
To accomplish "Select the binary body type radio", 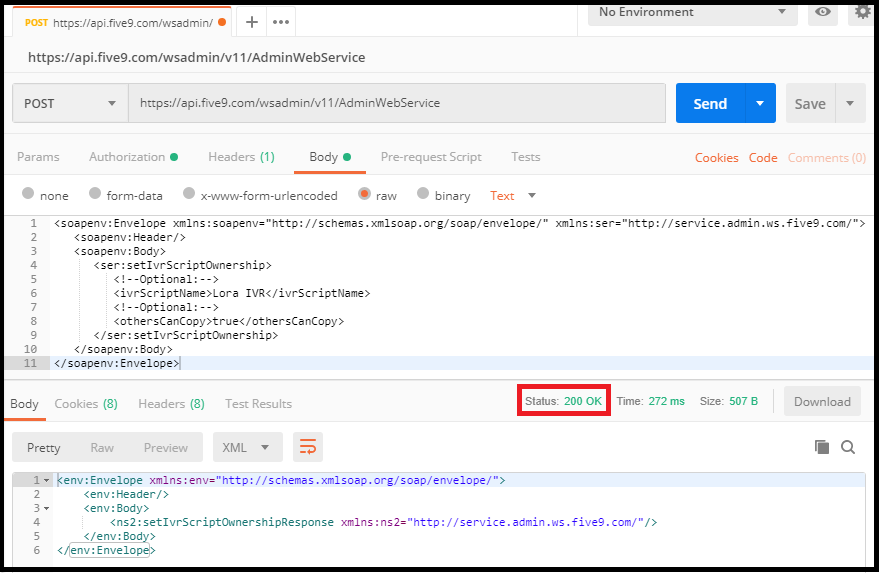I will 423,193.
